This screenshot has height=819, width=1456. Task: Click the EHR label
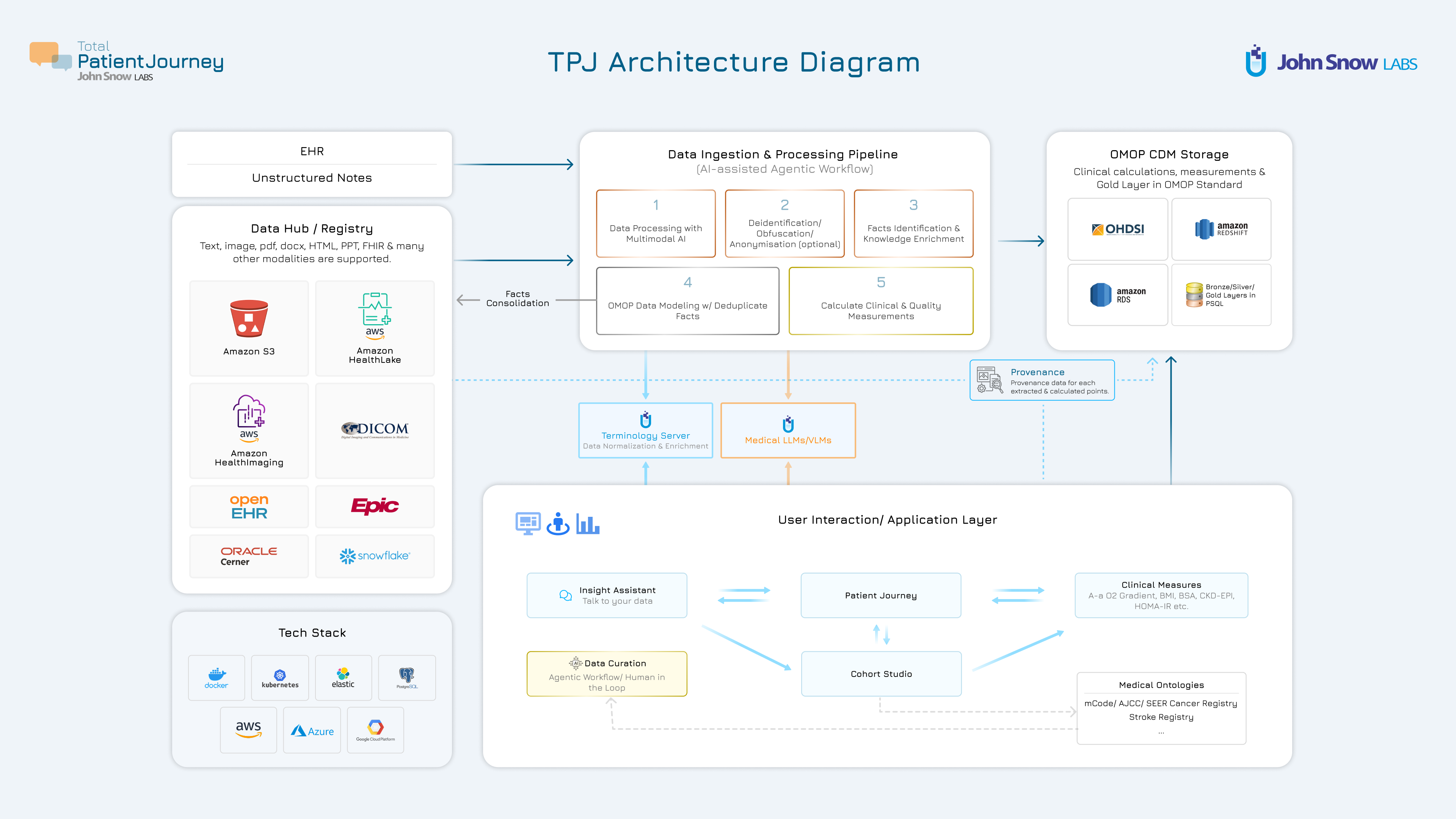pyautogui.click(x=312, y=151)
